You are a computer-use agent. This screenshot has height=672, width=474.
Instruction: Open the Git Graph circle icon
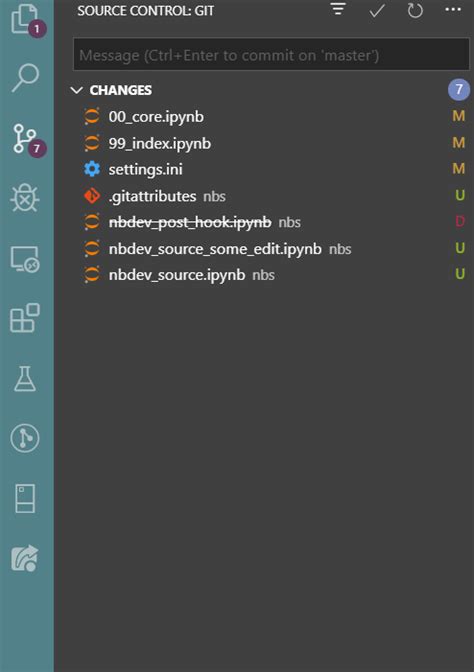pyautogui.click(x=25, y=438)
